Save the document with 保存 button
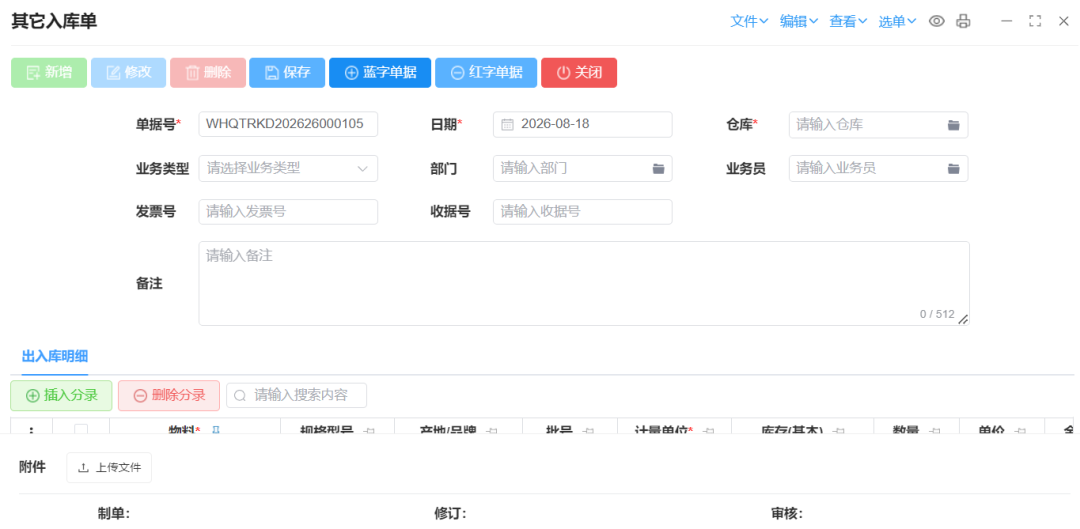Image resolution: width=1080 pixels, height=529 pixels. coord(287,72)
